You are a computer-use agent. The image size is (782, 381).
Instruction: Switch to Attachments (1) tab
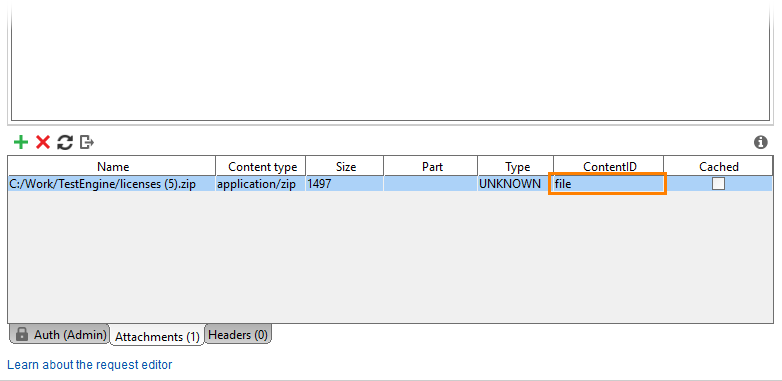(x=157, y=337)
